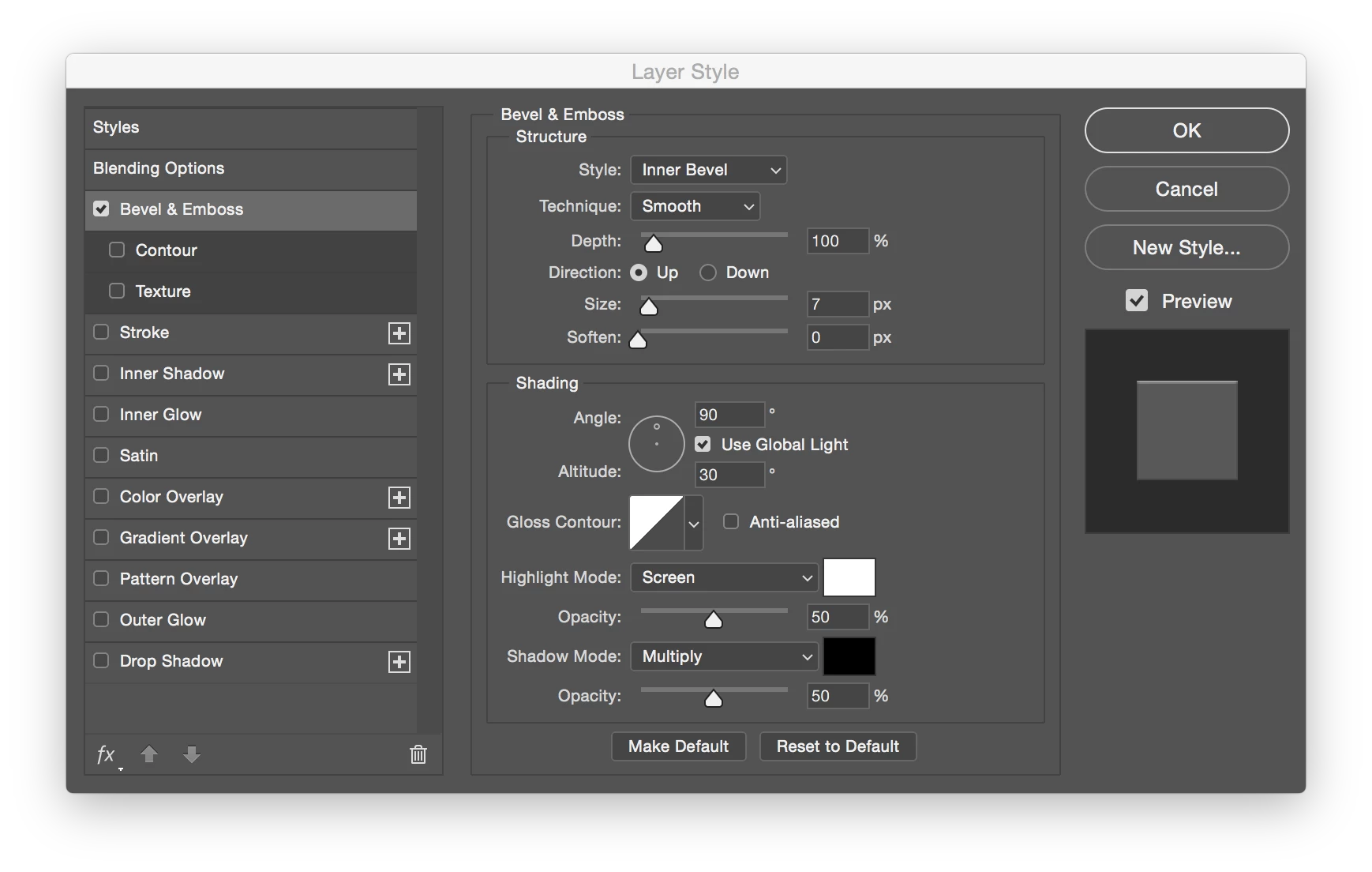Viewport: 1372px width, 872px height.
Task: Click the Shadow Opacity value field
Action: tap(838, 696)
